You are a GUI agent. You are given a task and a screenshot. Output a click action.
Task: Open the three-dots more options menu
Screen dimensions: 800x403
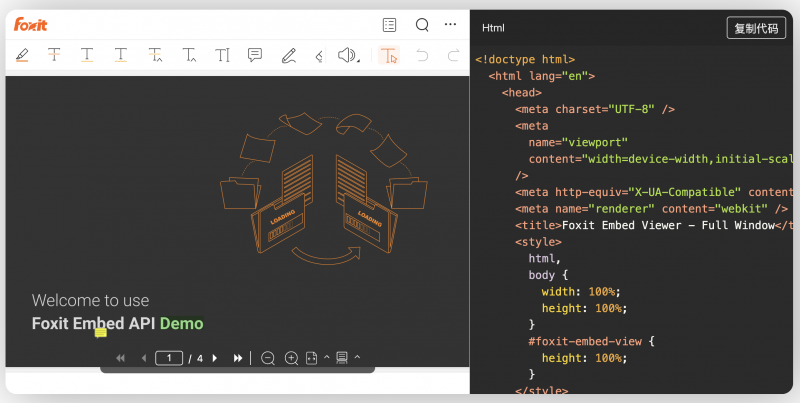(451, 24)
